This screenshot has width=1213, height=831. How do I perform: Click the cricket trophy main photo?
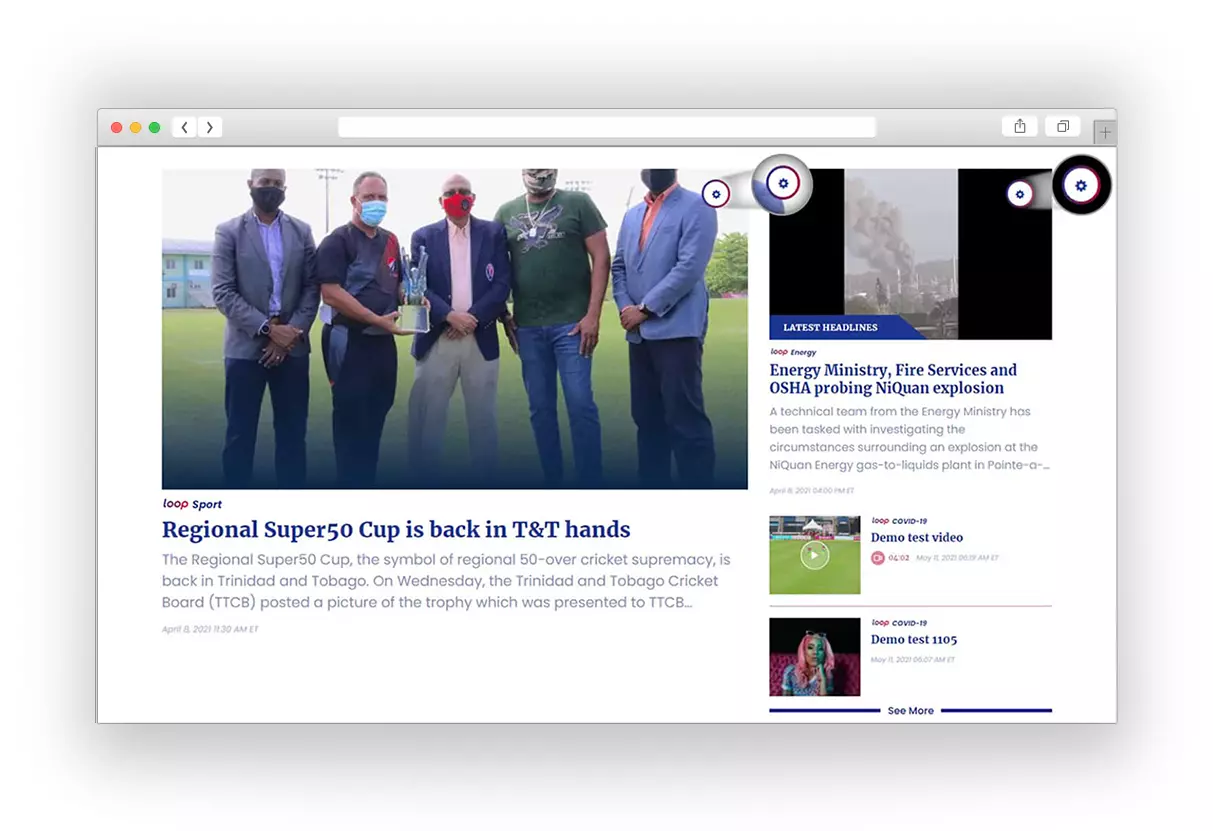click(x=454, y=328)
